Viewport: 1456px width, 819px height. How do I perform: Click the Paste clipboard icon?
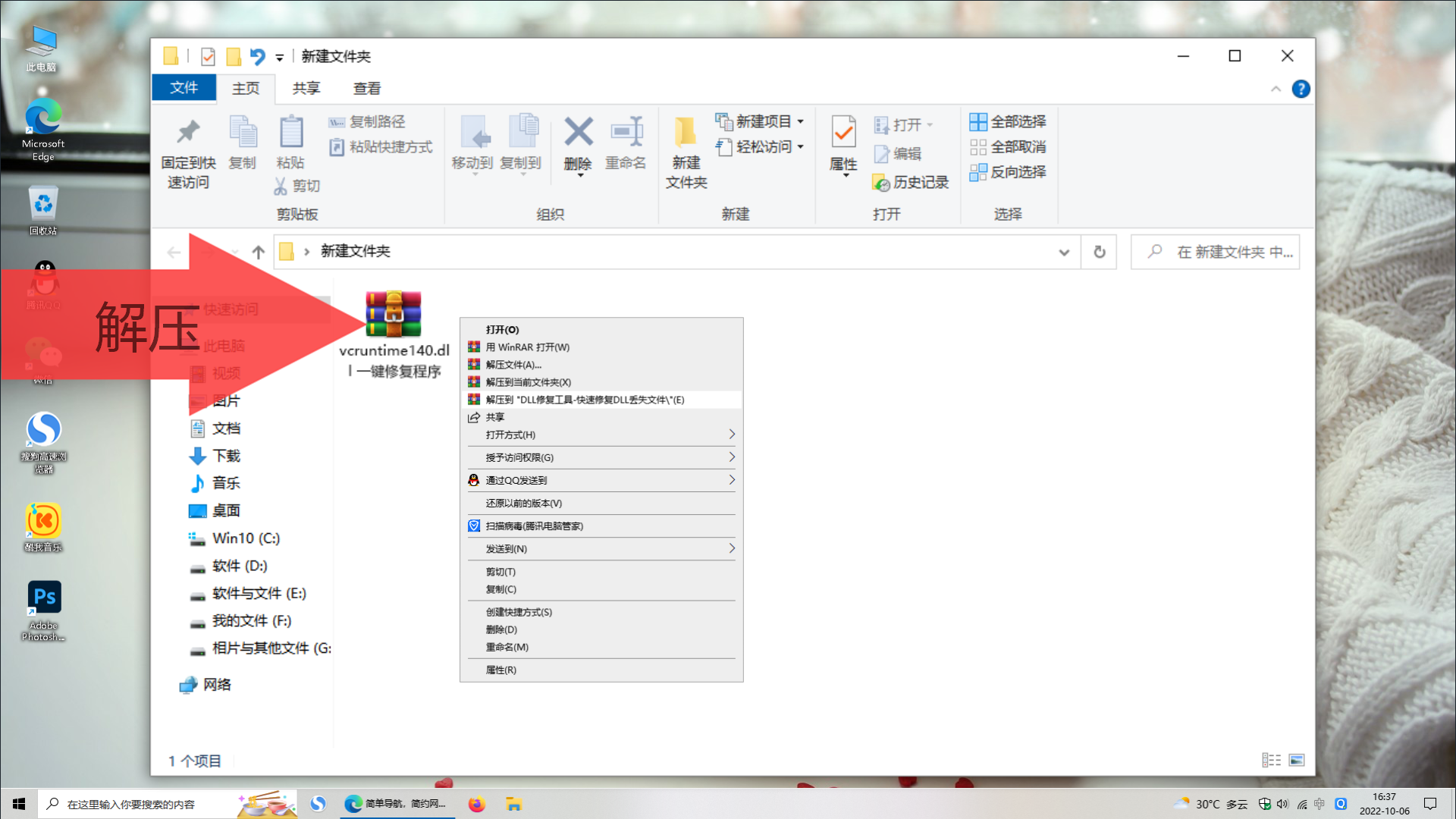[x=290, y=132]
